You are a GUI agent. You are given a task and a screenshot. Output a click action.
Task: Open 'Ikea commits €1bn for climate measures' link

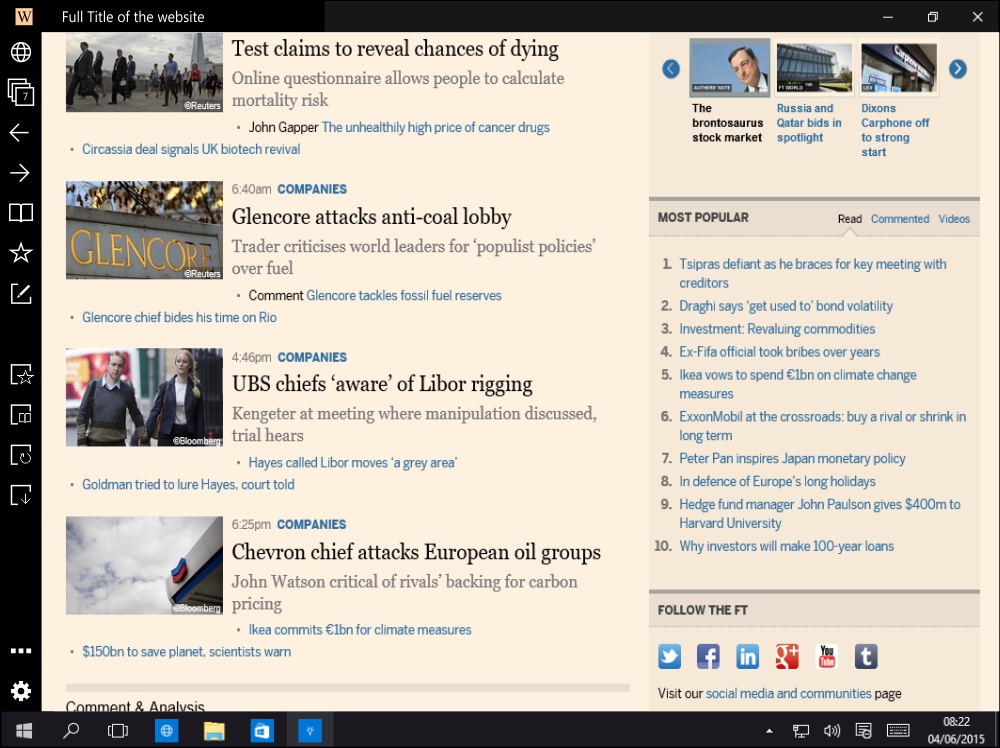click(360, 630)
